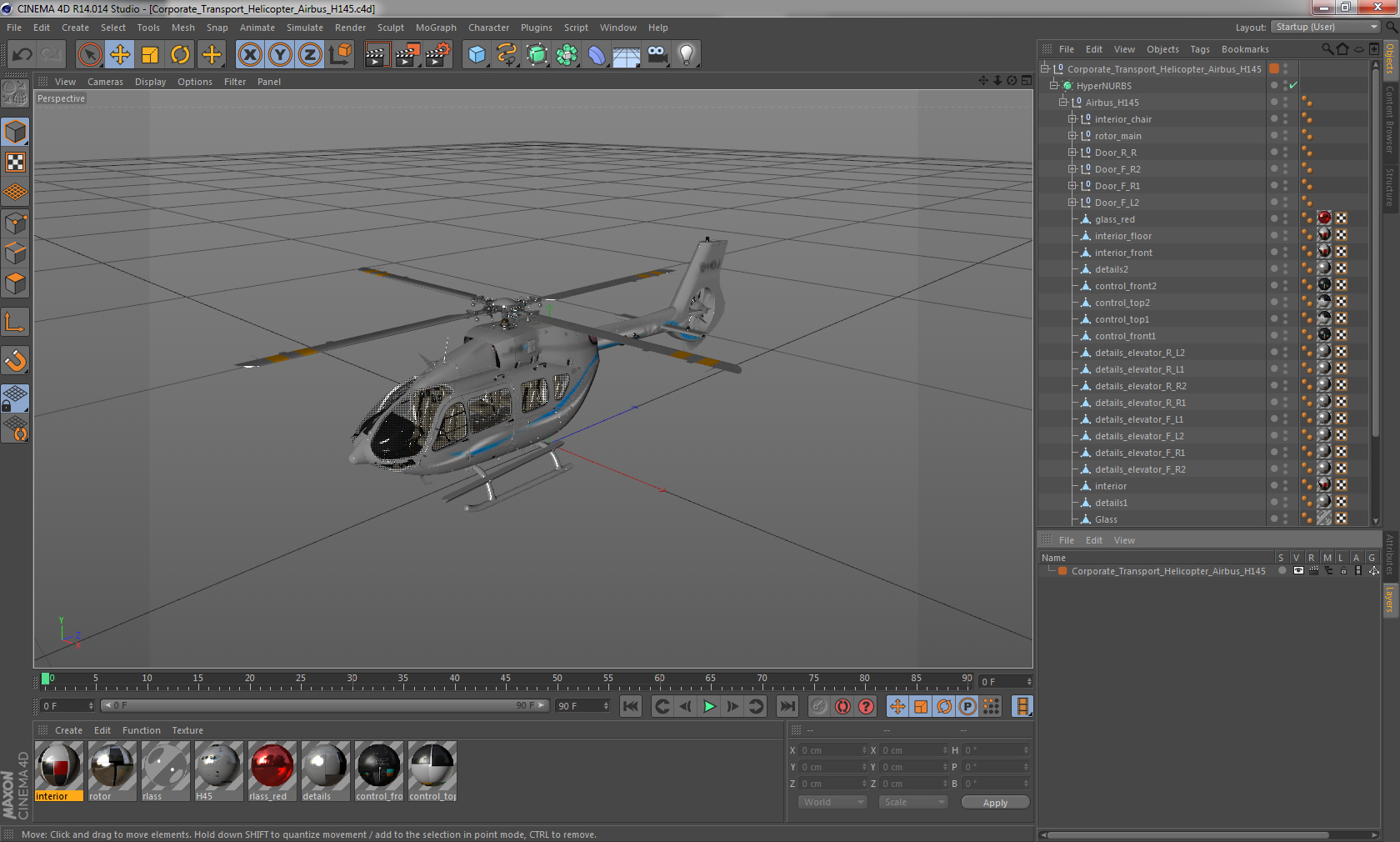Select the Live Selection tool

click(x=89, y=55)
